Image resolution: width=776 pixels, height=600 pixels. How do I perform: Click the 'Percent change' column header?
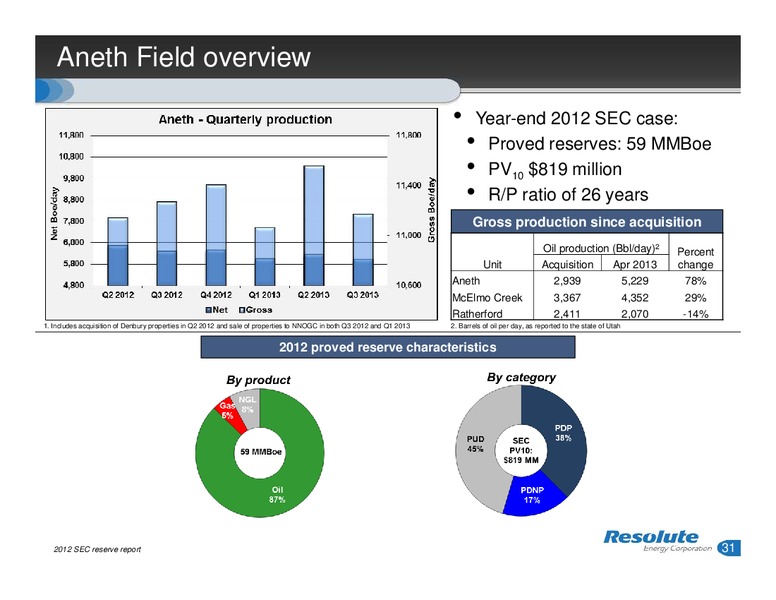695,258
